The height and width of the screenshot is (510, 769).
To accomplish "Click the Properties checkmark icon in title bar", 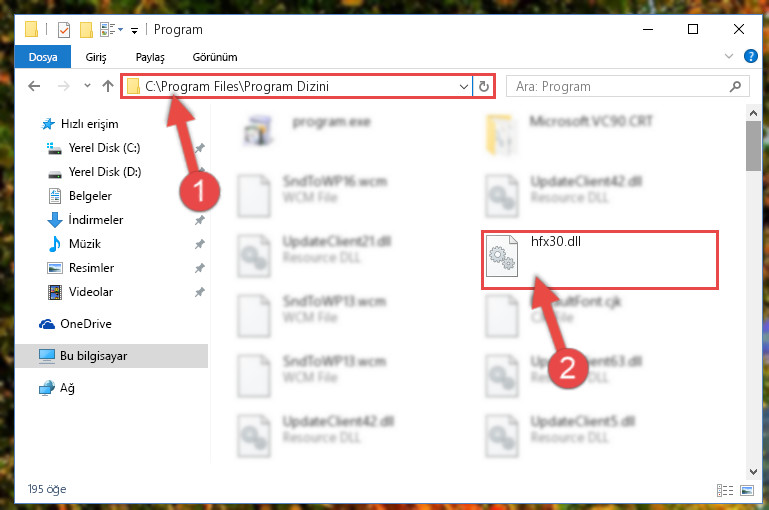I will pyautogui.click(x=64, y=30).
